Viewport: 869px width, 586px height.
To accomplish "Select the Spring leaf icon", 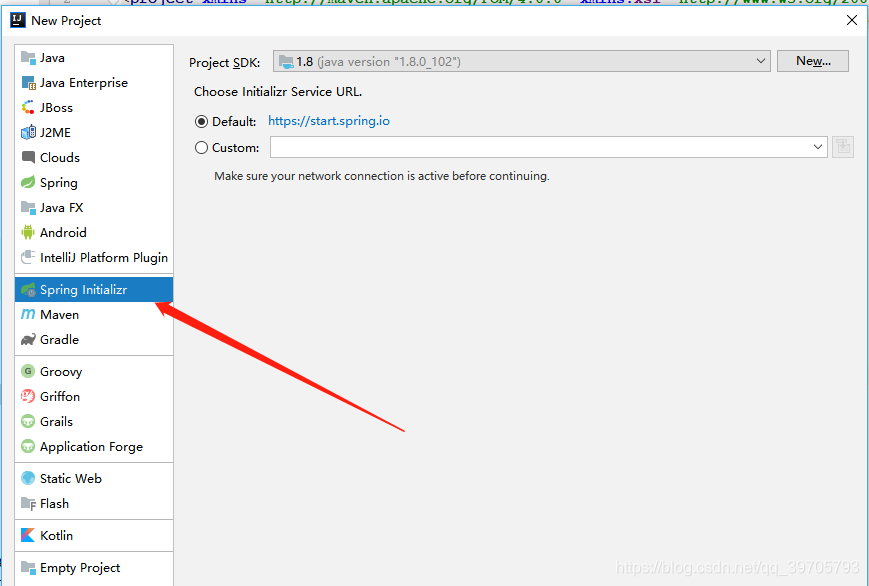I will [28, 182].
